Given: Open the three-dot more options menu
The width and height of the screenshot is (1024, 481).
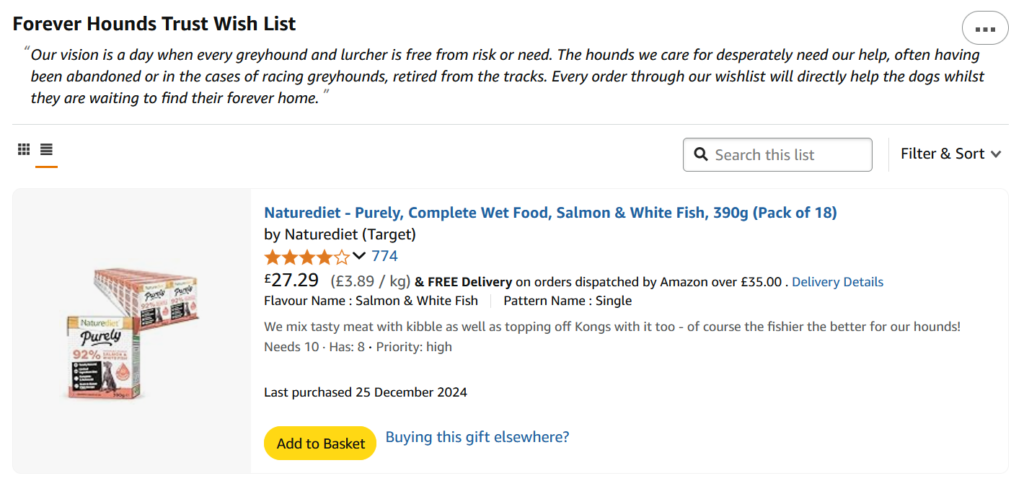Looking at the screenshot, I should (985, 28).
